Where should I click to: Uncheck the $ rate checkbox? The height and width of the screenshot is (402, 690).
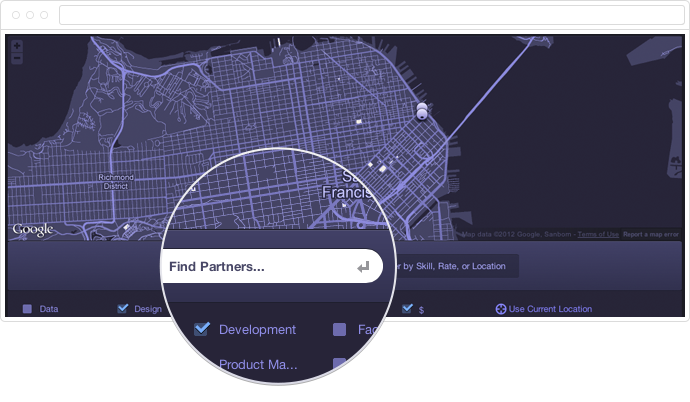coord(407,308)
